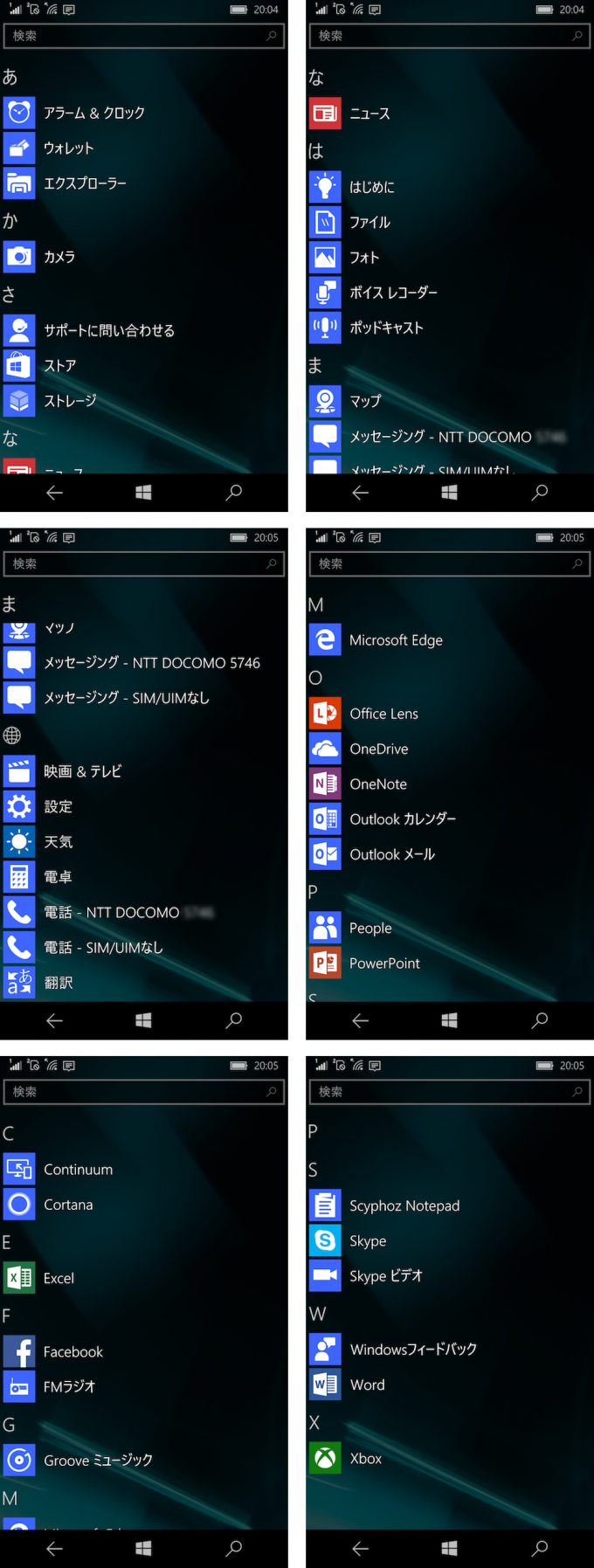Open the Movies & TV (映画 & テレビ) icon
Viewport: 594px width, 1568px height.
click(x=19, y=771)
